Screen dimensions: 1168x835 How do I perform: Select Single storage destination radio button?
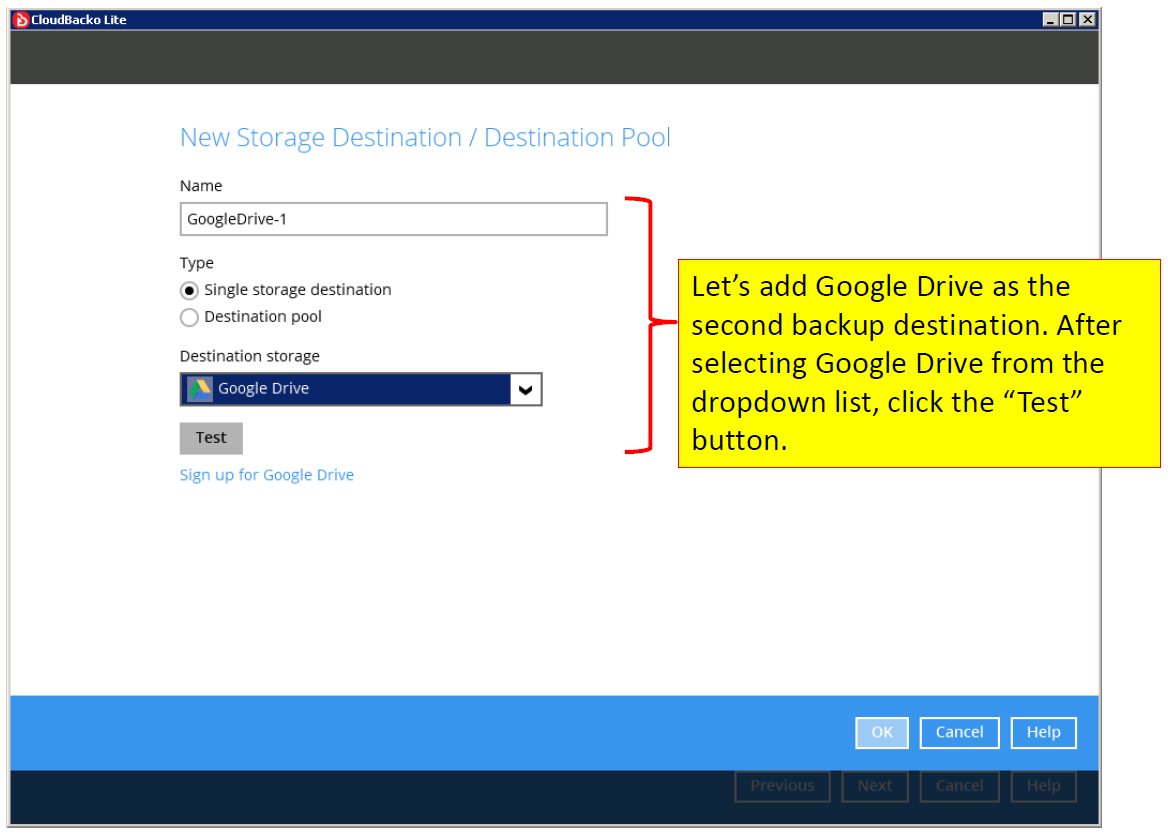(x=189, y=290)
